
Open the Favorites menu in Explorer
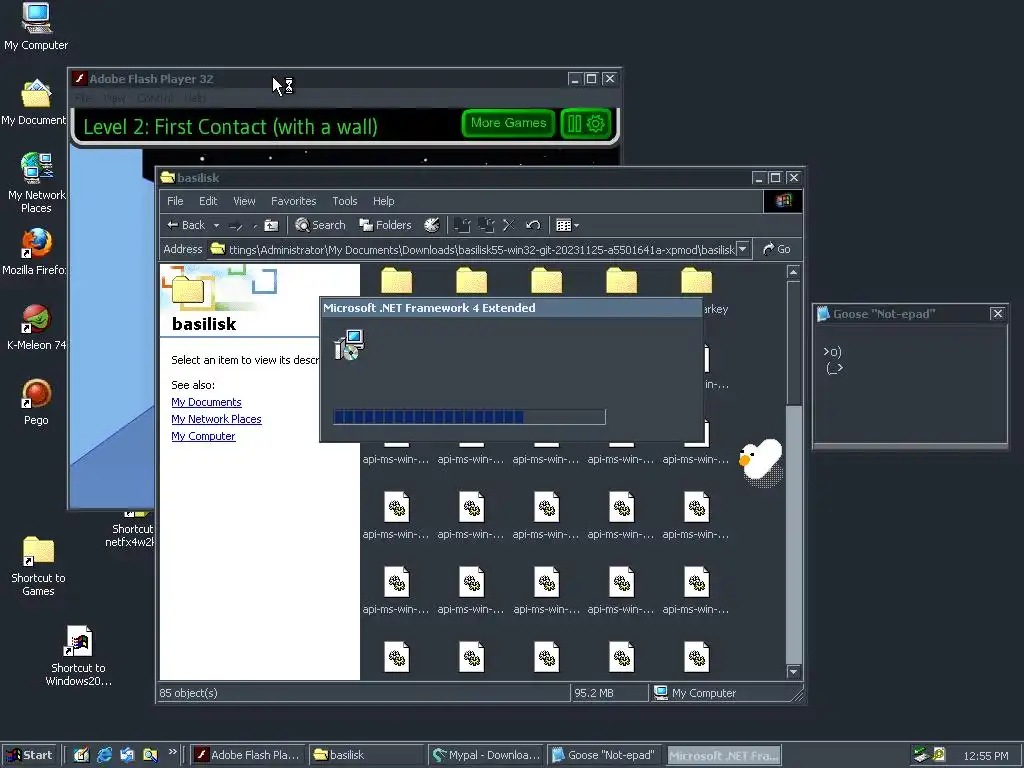click(293, 201)
